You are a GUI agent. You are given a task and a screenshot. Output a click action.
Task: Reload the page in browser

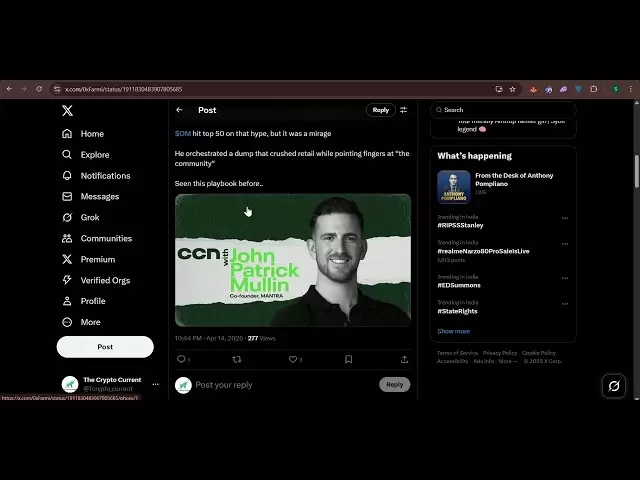tap(39, 89)
